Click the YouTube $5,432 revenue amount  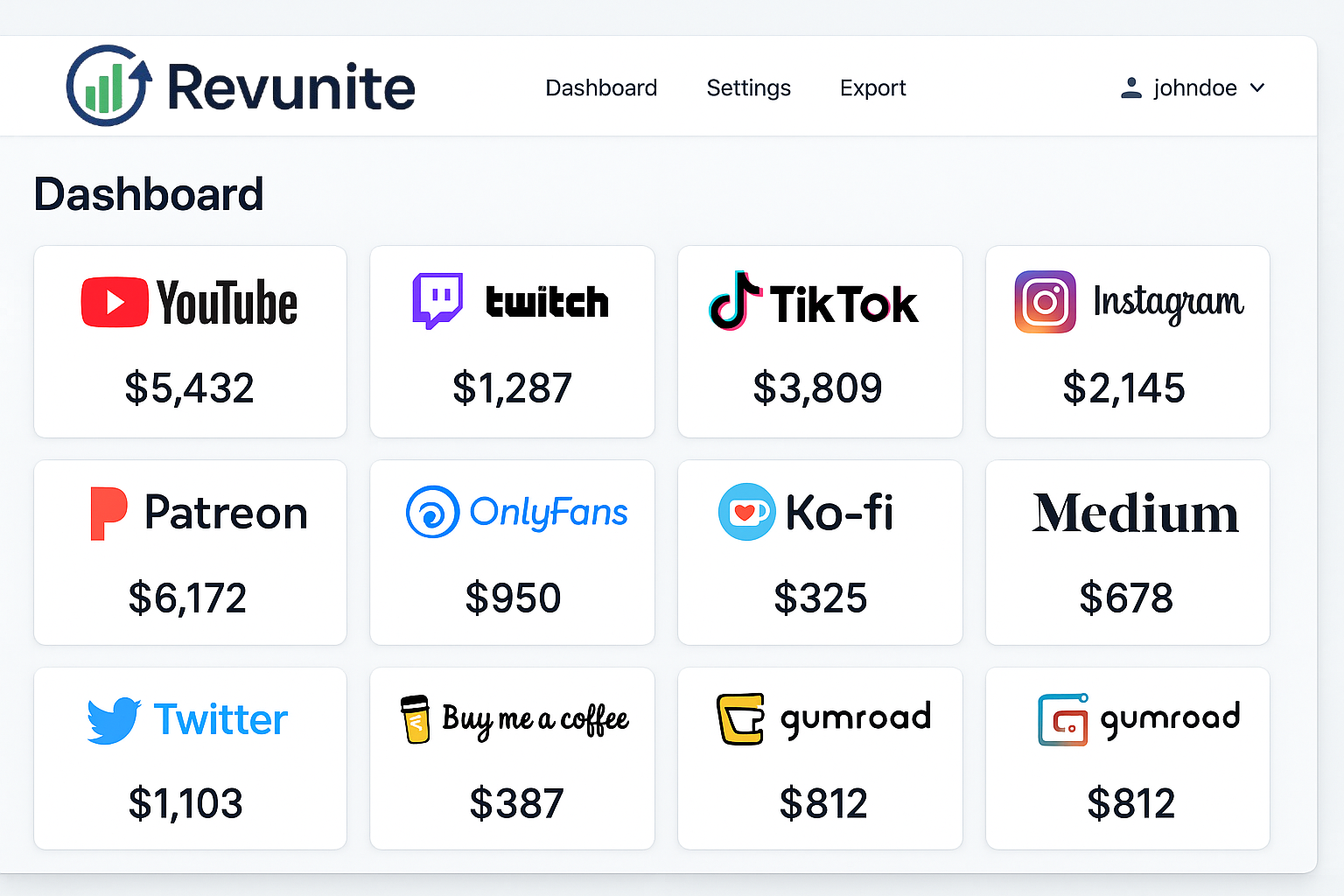[189, 388]
